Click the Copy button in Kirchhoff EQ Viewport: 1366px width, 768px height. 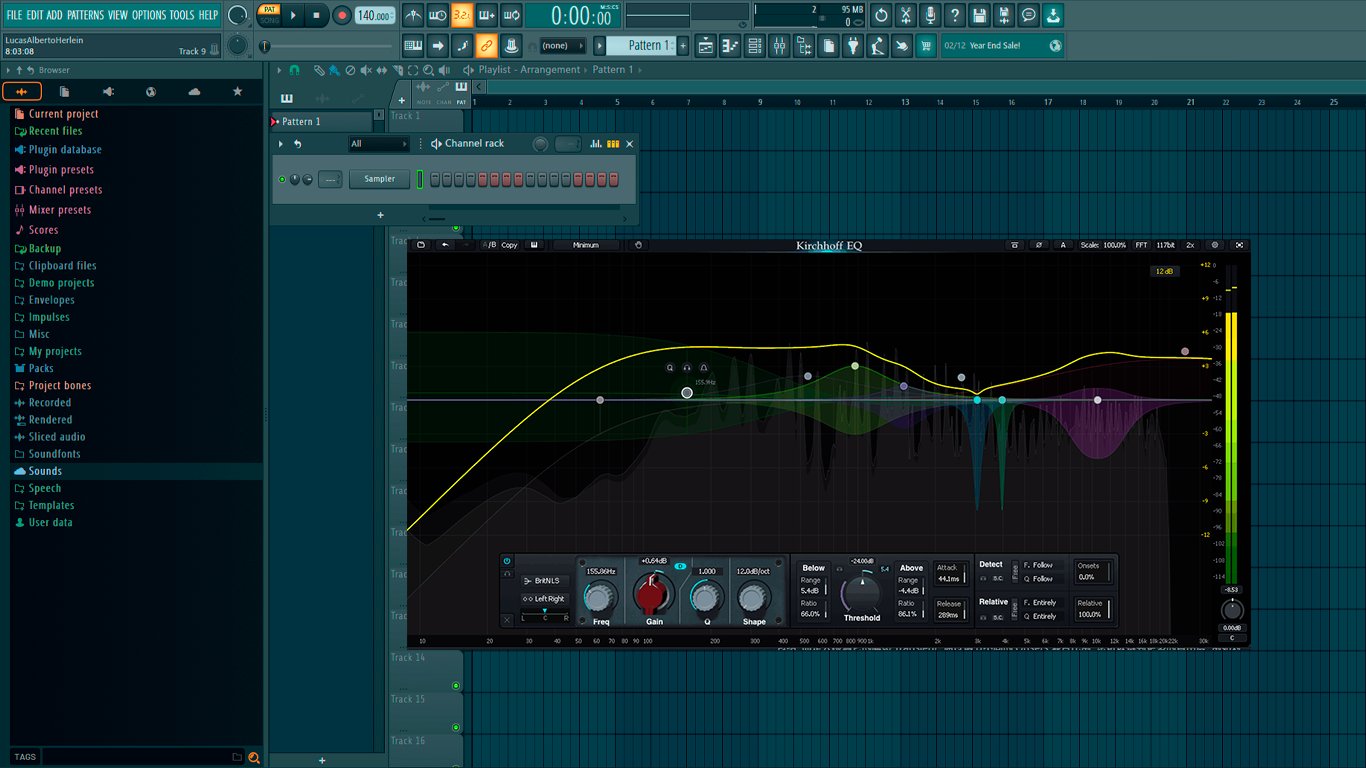pos(510,245)
